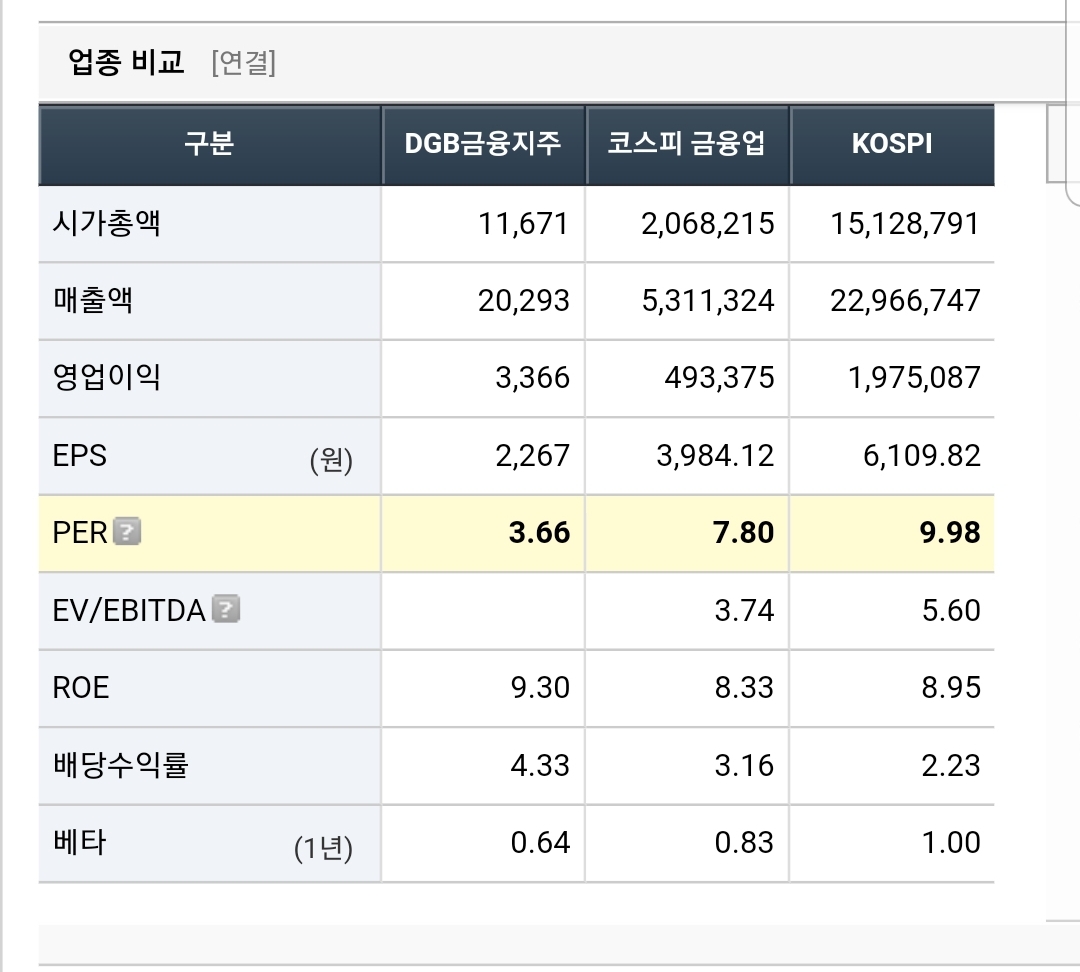1080x972 pixels.
Task: Click KOSPI 매출액 value 22,966,747
Action: pyautogui.click(x=904, y=301)
